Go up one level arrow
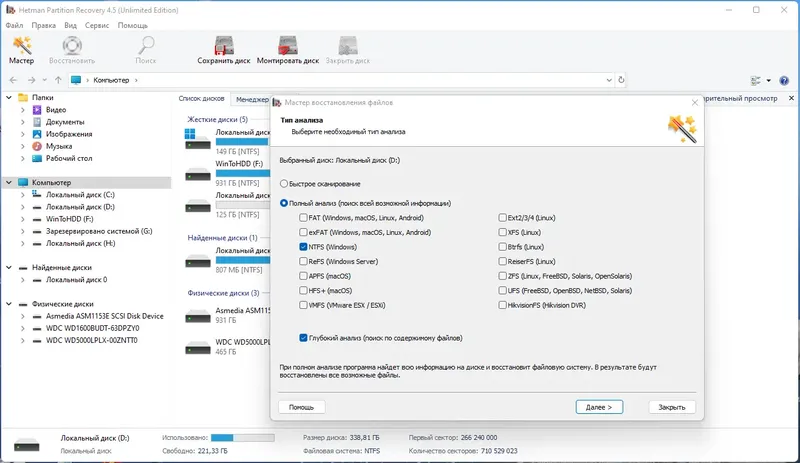 (x=58, y=80)
